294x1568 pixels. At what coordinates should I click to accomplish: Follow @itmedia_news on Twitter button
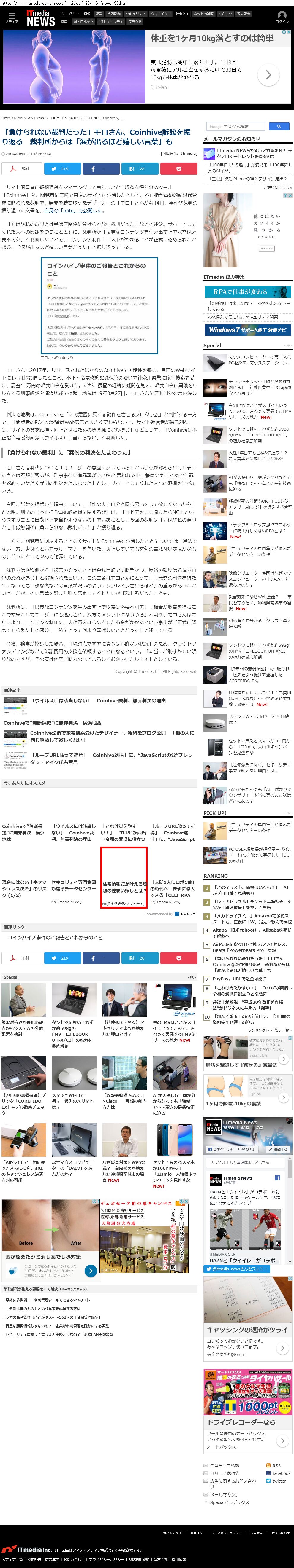[x=237, y=1269]
